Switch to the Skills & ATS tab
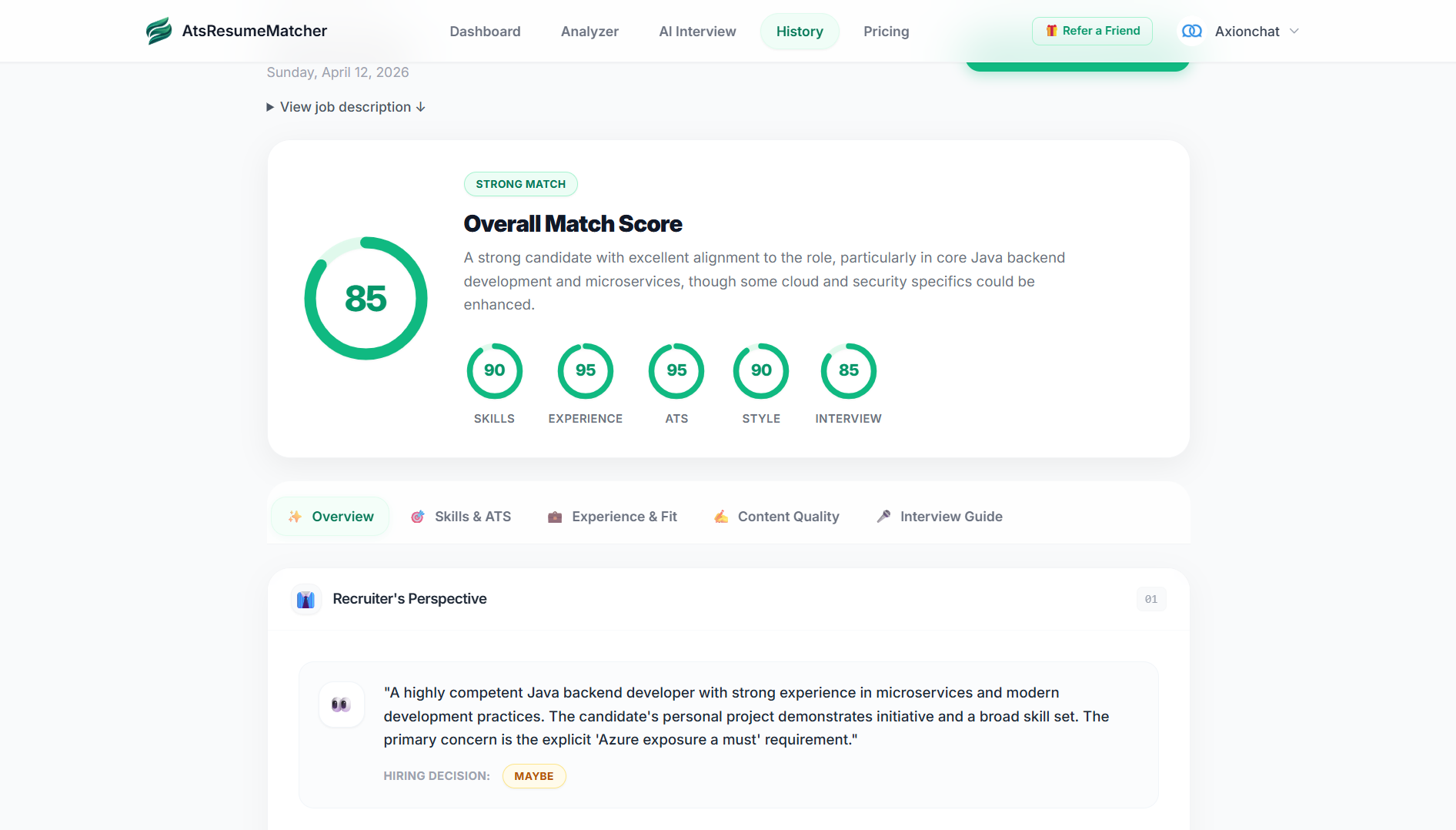Screen dimensions: 1456x830 click(x=461, y=517)
